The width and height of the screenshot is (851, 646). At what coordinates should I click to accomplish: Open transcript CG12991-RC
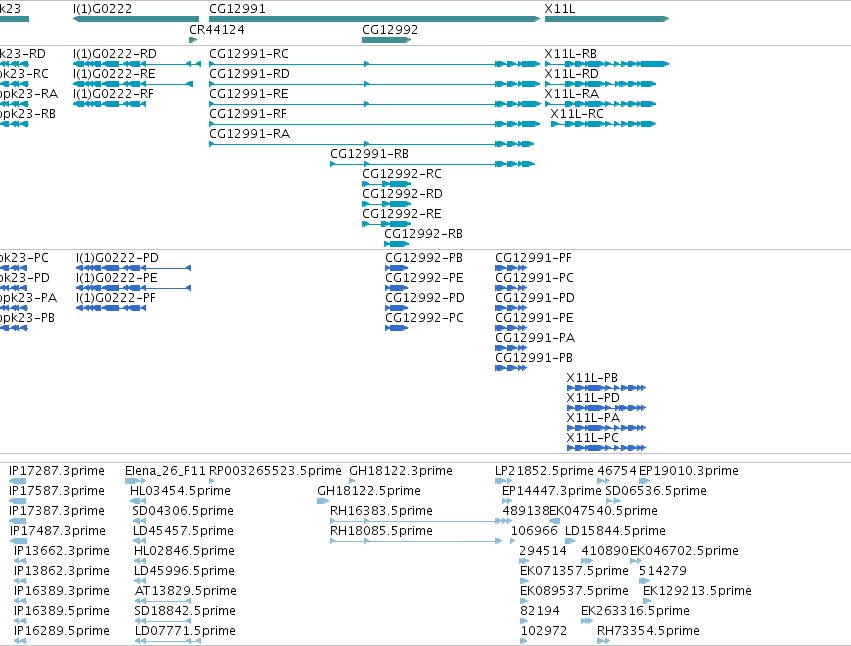(x=374, y=64)
